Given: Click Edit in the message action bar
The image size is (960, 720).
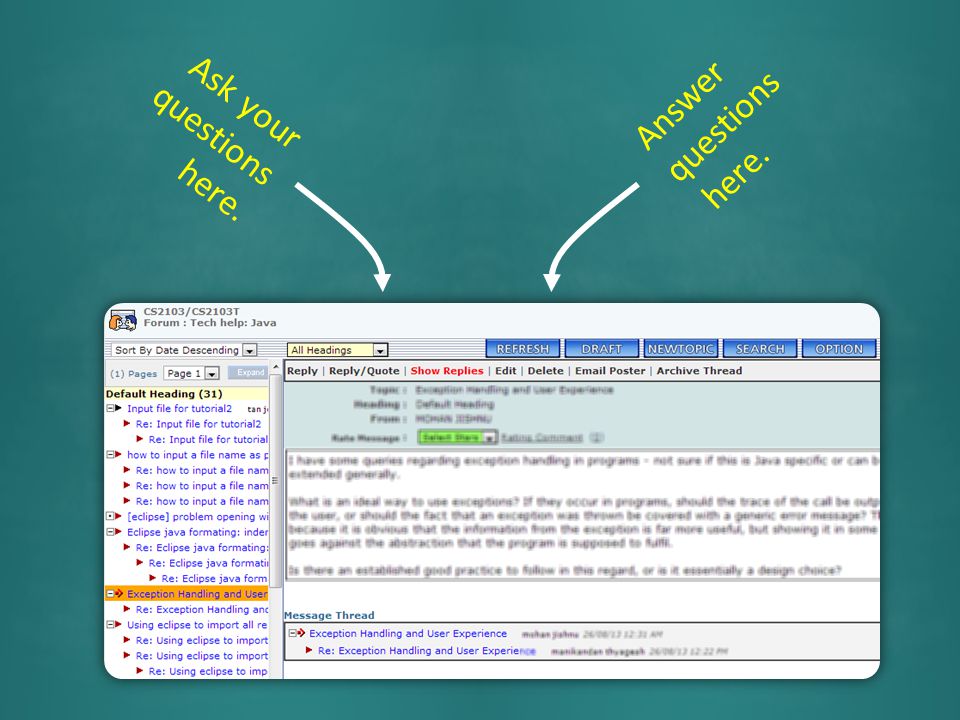Looking at the screenshot, I should pos(505,371).
